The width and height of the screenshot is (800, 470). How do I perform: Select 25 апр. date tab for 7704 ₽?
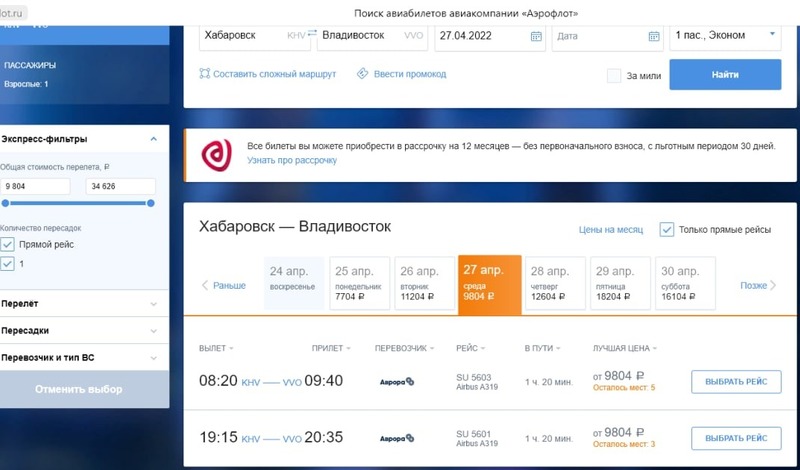tap(359, 283)
